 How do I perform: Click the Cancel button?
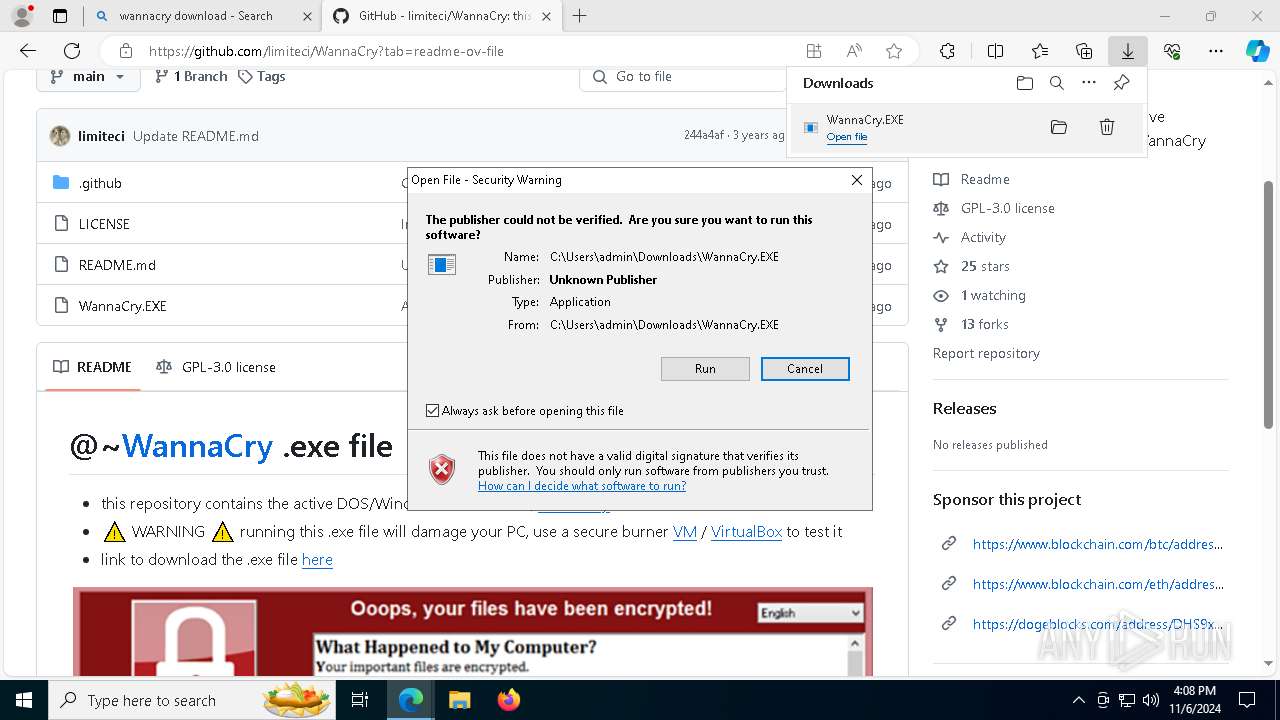click(x=805, y=369)
